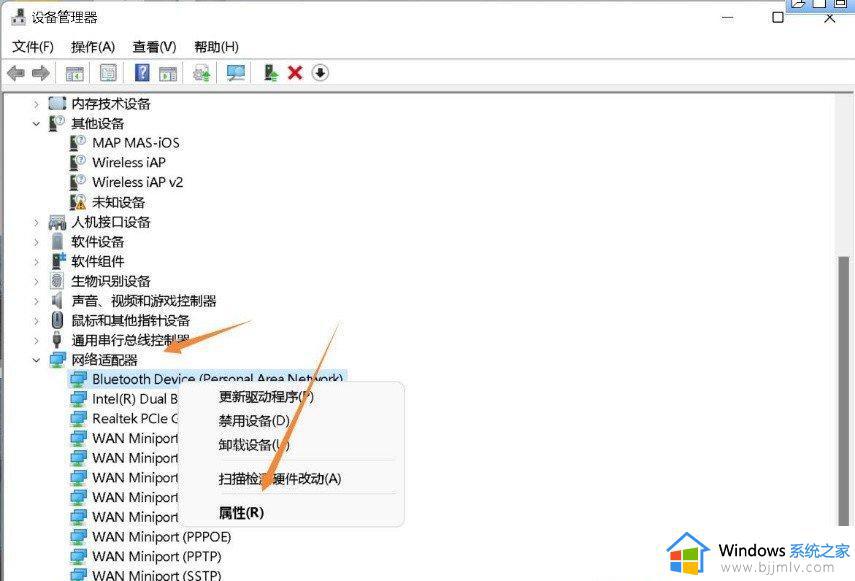Select MAP MAS-iOS device

(136, 143)
